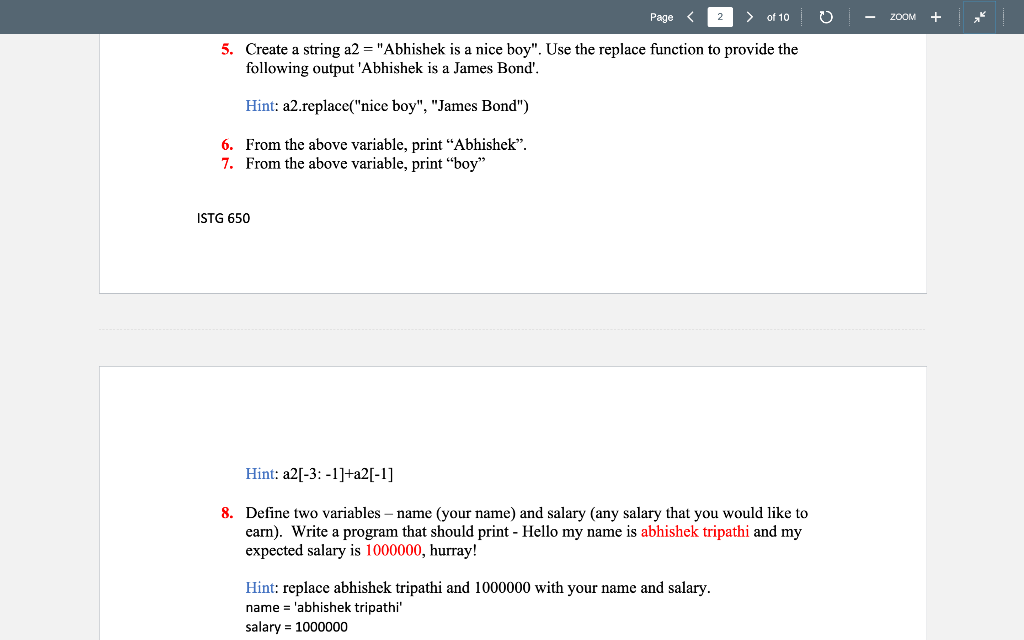1024x640 pixels.
Task: Zoom in using the plus icon
Action: [935, 17]
